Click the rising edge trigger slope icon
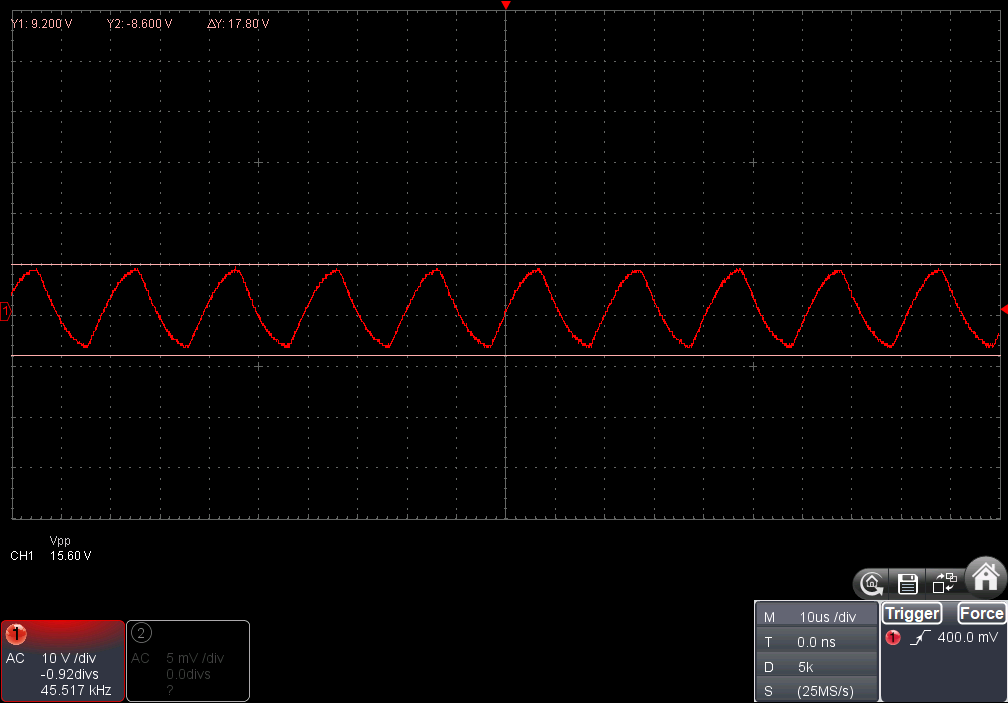The image size is (1008, 703). tap(919, 638)
